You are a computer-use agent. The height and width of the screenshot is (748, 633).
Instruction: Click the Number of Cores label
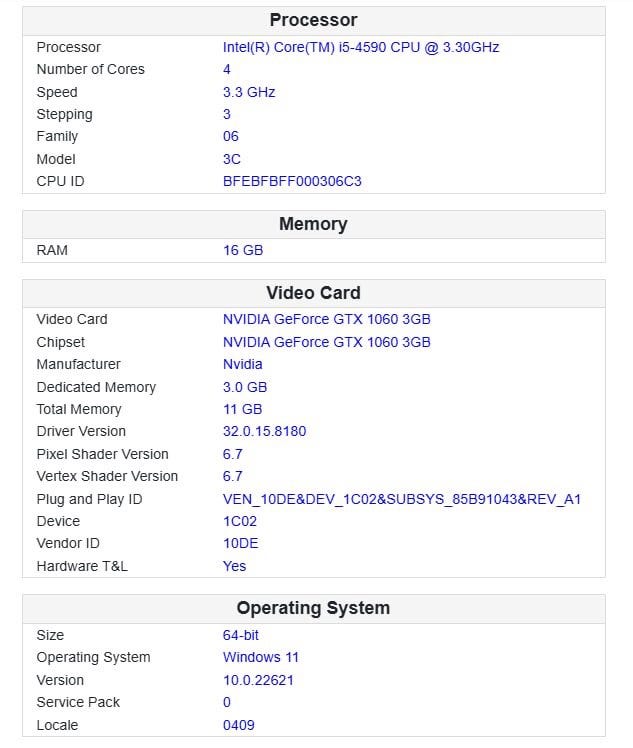90,69
